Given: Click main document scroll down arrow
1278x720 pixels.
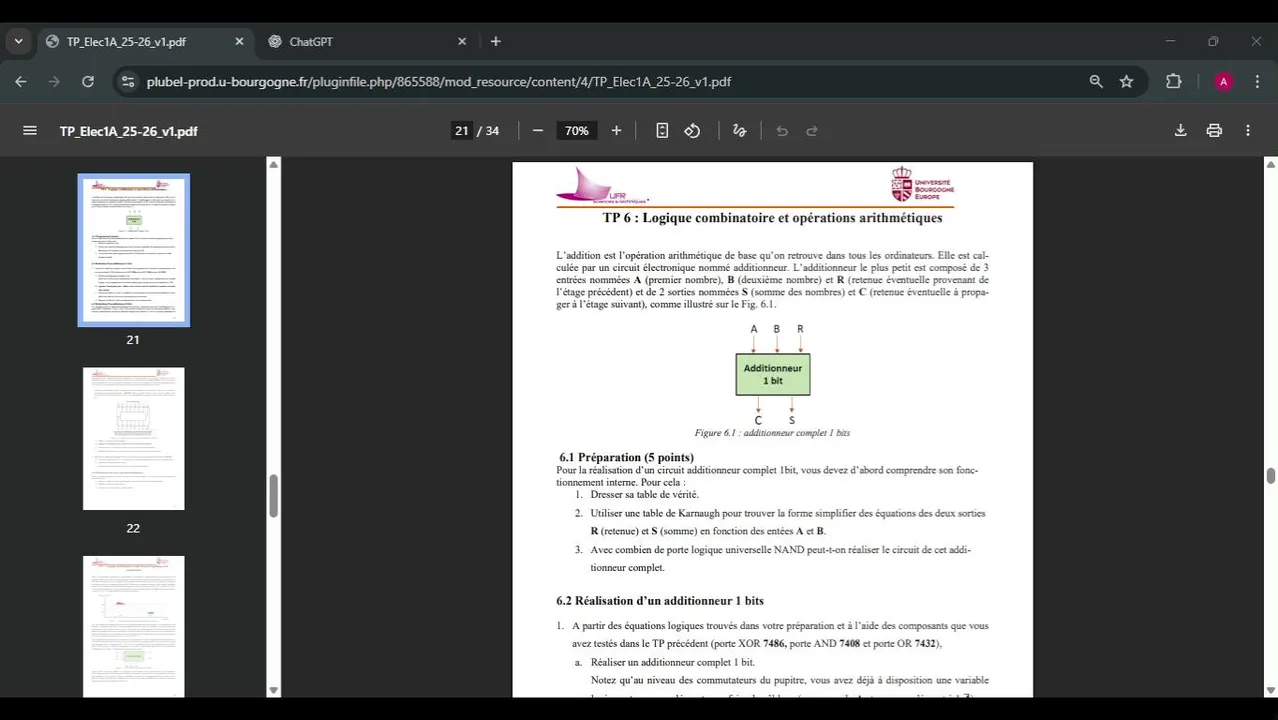Looking at the screenshot, I should coord(1271,690).
